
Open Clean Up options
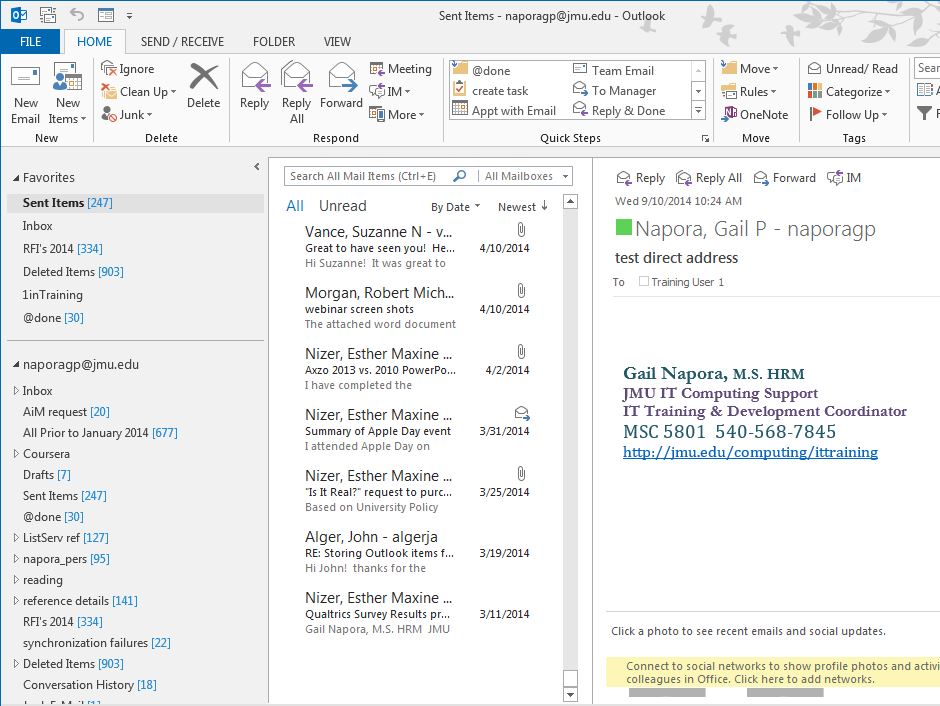point(138,92)
